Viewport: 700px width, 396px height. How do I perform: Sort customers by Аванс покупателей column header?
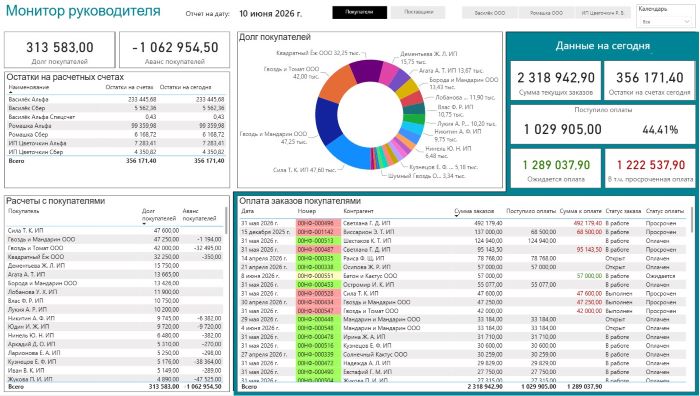coord(200,214)
